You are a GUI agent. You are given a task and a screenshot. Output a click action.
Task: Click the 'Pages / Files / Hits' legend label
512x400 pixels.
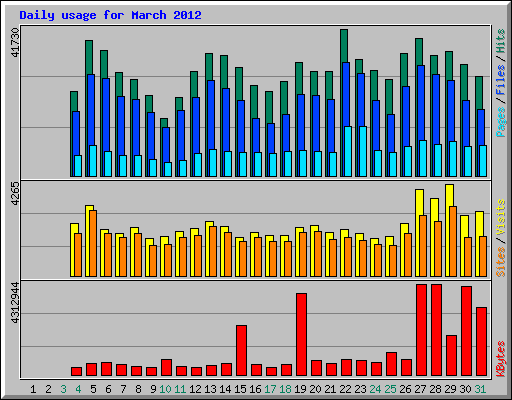click(x=501, y=83)
